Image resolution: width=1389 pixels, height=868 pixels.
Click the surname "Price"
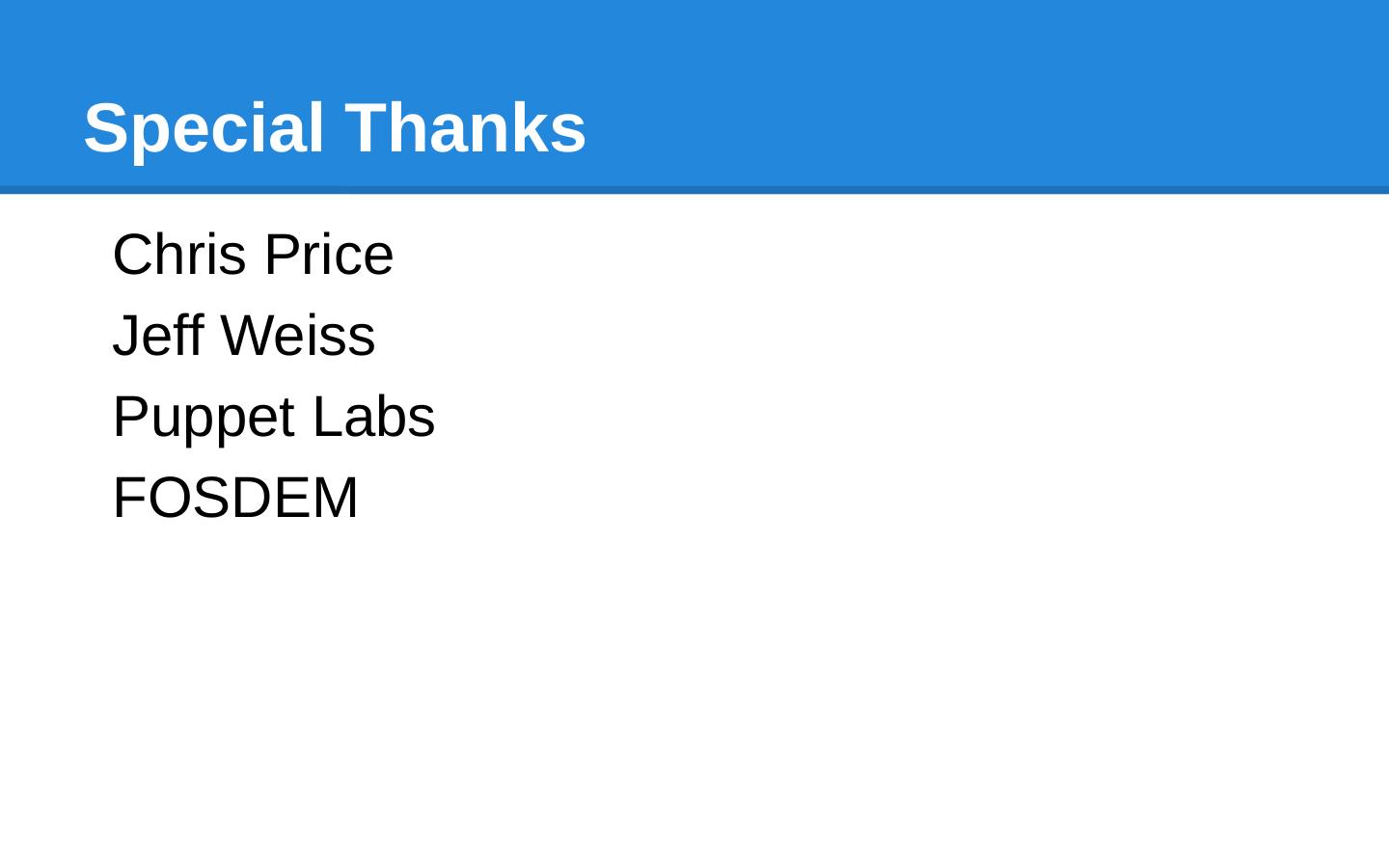[x=328, y=255]
